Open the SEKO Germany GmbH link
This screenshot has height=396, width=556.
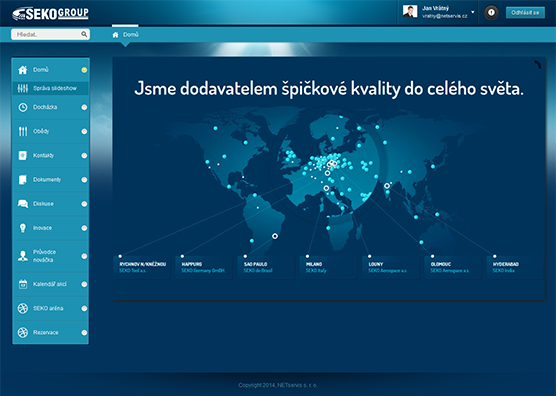(203, 270)
